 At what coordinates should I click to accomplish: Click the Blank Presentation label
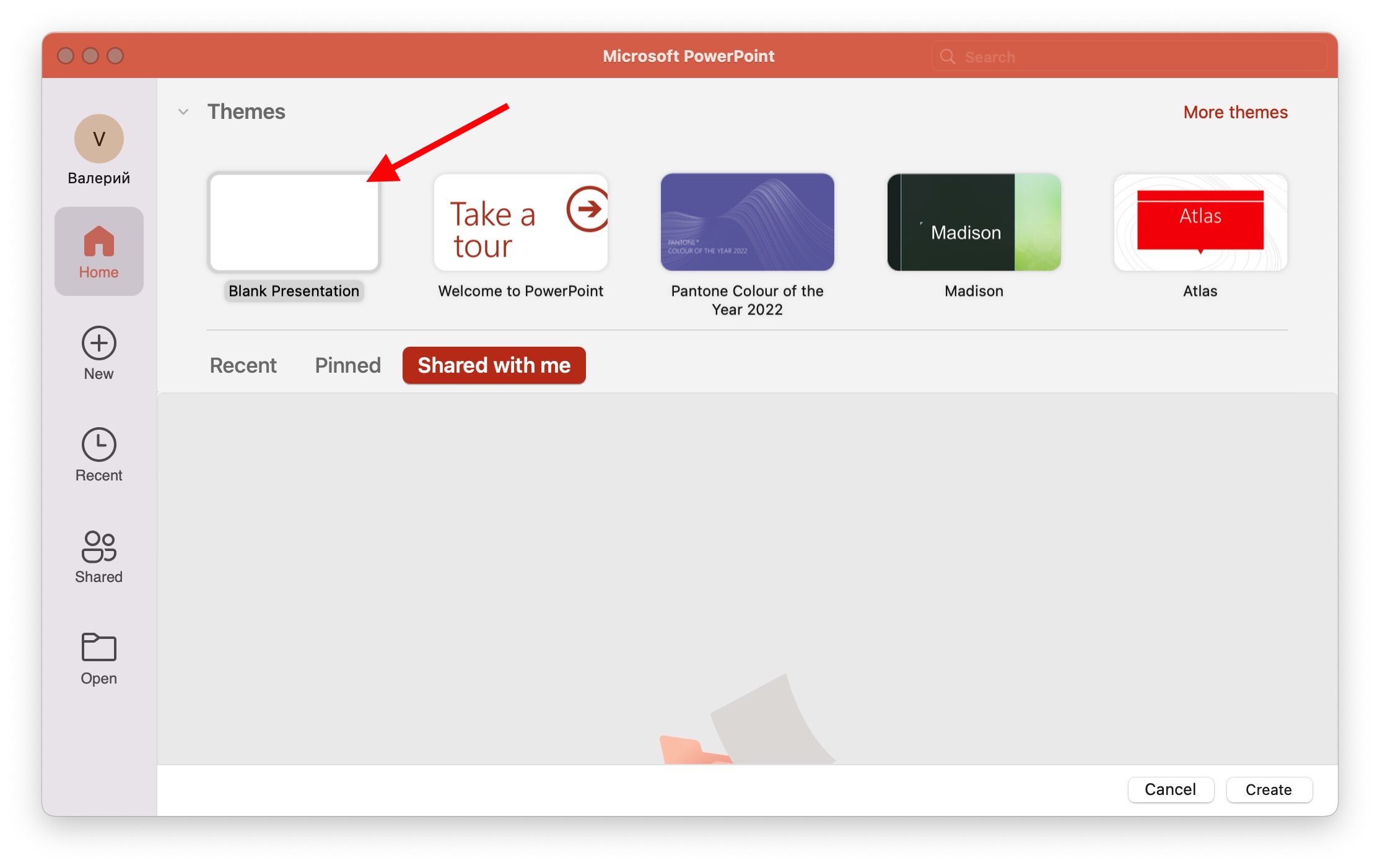click(294, 291)
